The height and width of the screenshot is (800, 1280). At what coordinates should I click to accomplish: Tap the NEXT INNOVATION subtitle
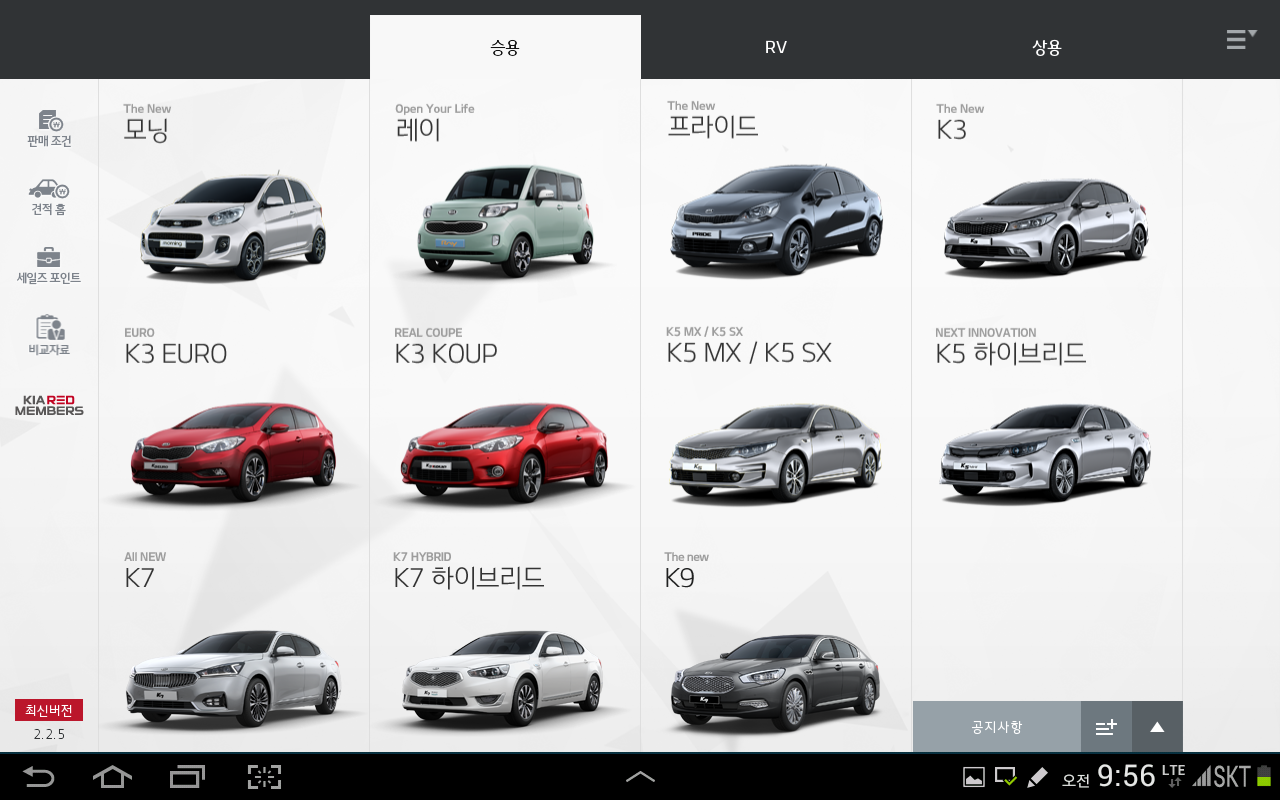tap(986, 333)
